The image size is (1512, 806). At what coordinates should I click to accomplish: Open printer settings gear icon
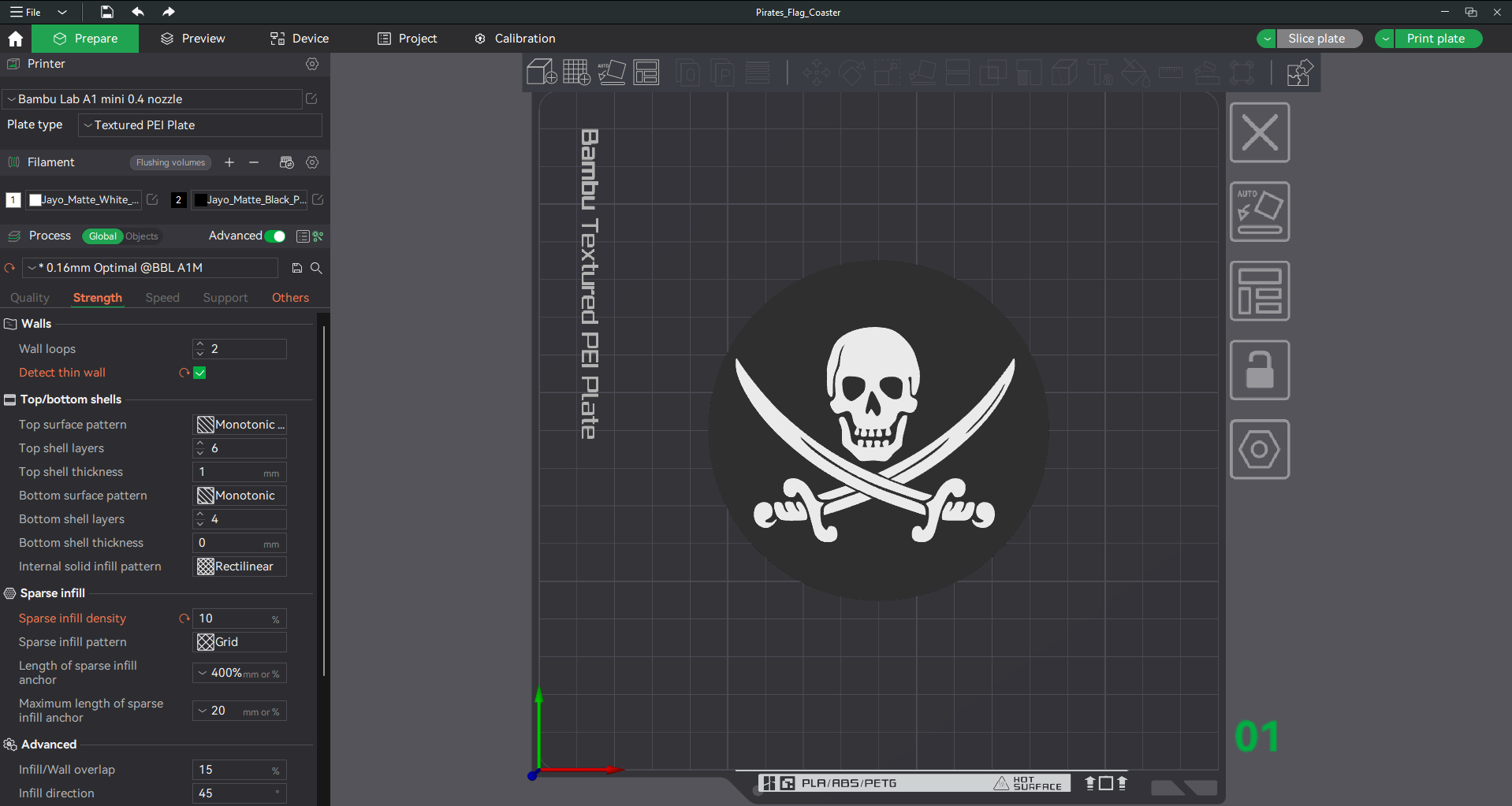[x=312, y=64]
